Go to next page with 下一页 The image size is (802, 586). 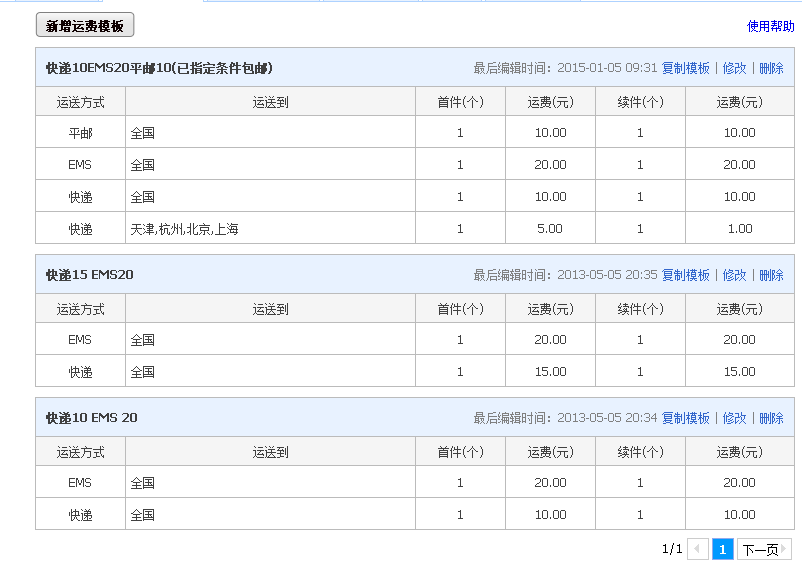click(x=764, y=549)
